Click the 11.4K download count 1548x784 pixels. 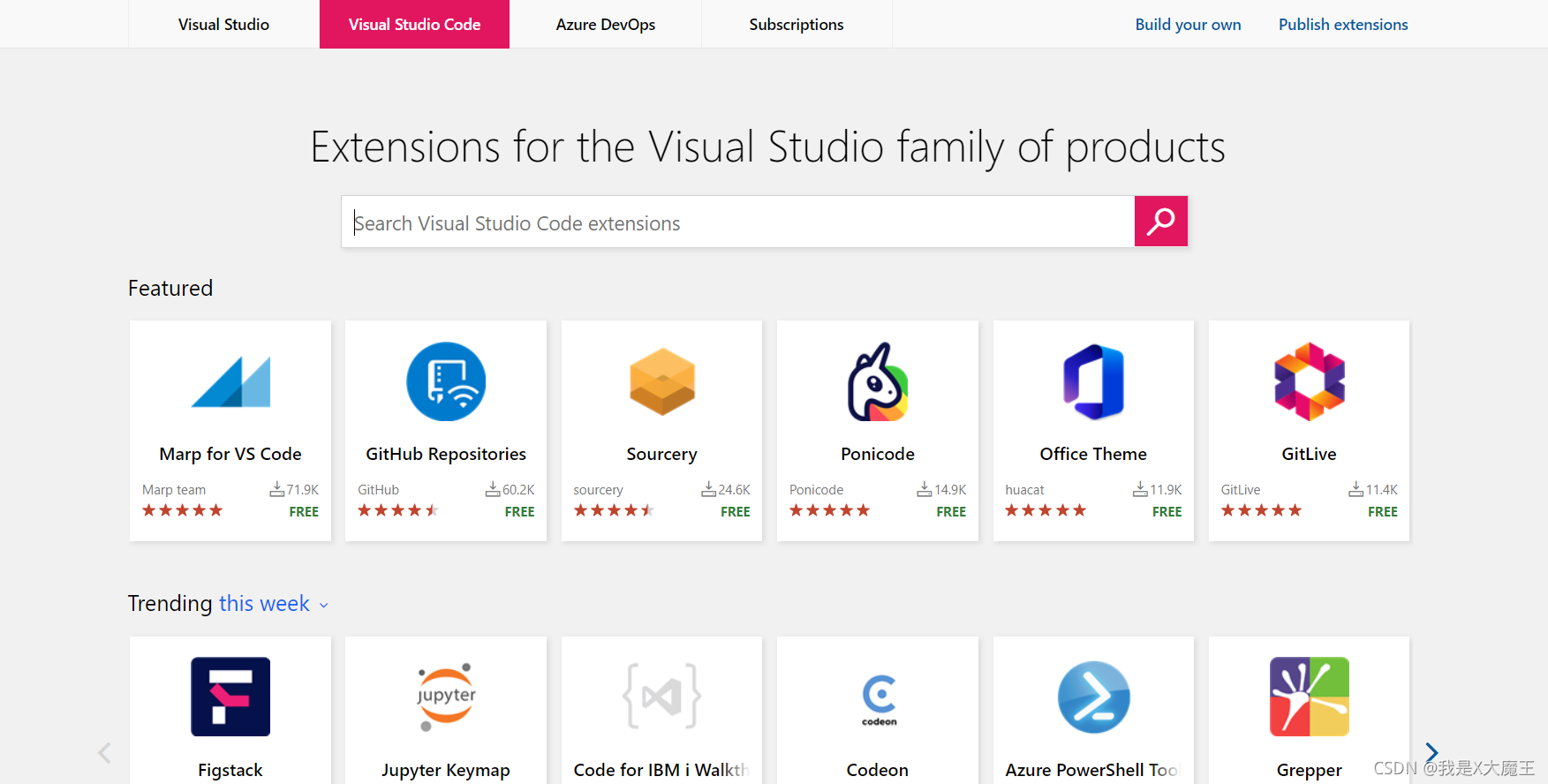click(x=1382, y=490)
